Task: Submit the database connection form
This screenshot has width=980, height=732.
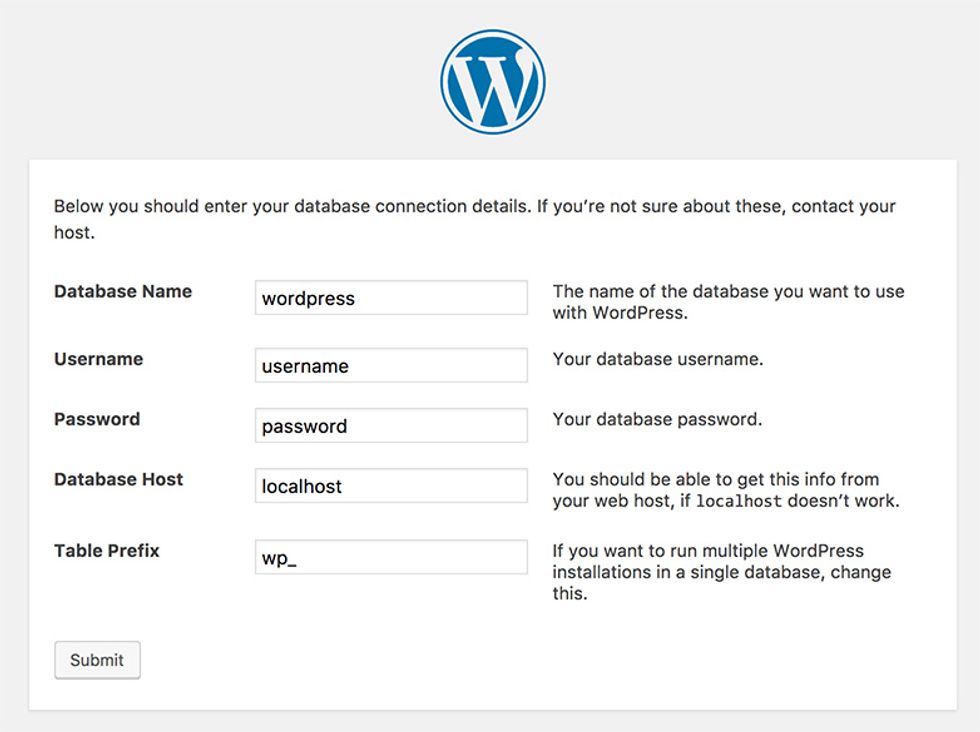Action: click(98, 660)
